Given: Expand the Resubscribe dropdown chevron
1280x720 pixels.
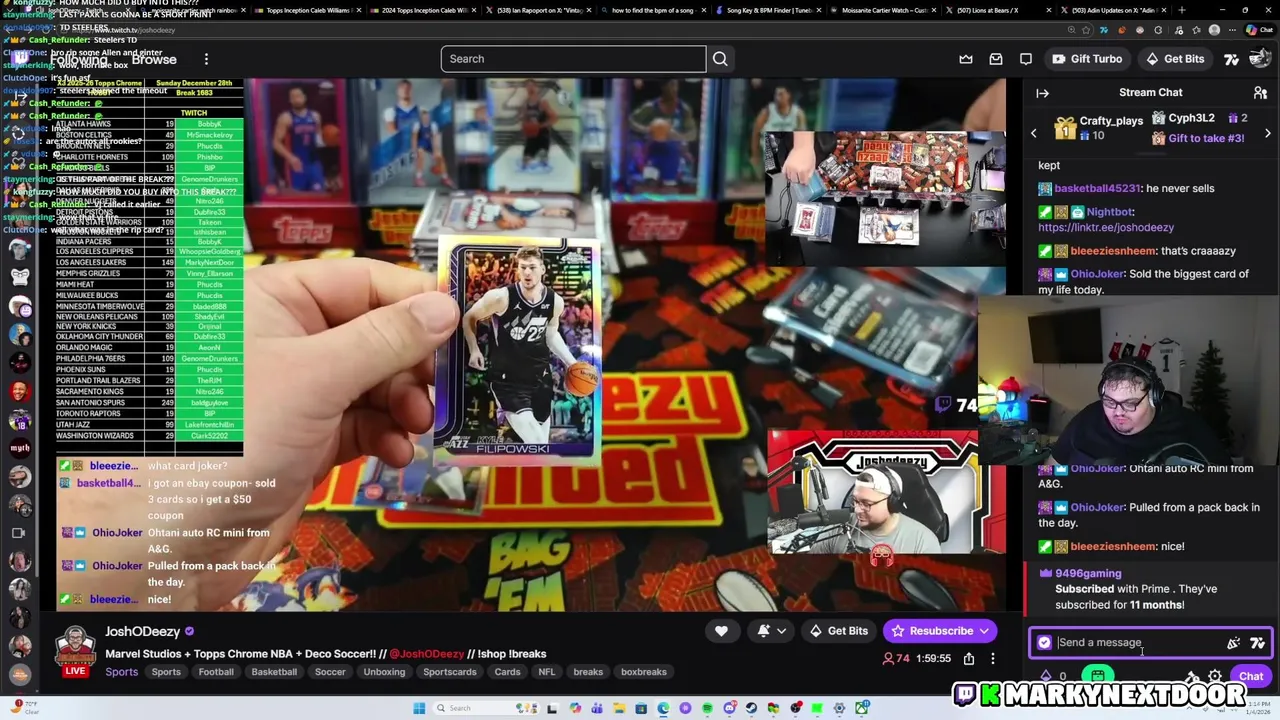Looking at the screenshot, I should click(x=984, y=631).
